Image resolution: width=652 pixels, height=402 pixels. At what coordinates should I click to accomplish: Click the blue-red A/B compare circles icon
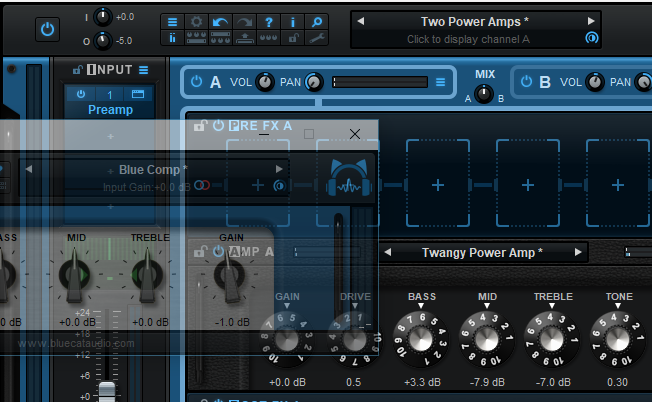tap(202, 185)
